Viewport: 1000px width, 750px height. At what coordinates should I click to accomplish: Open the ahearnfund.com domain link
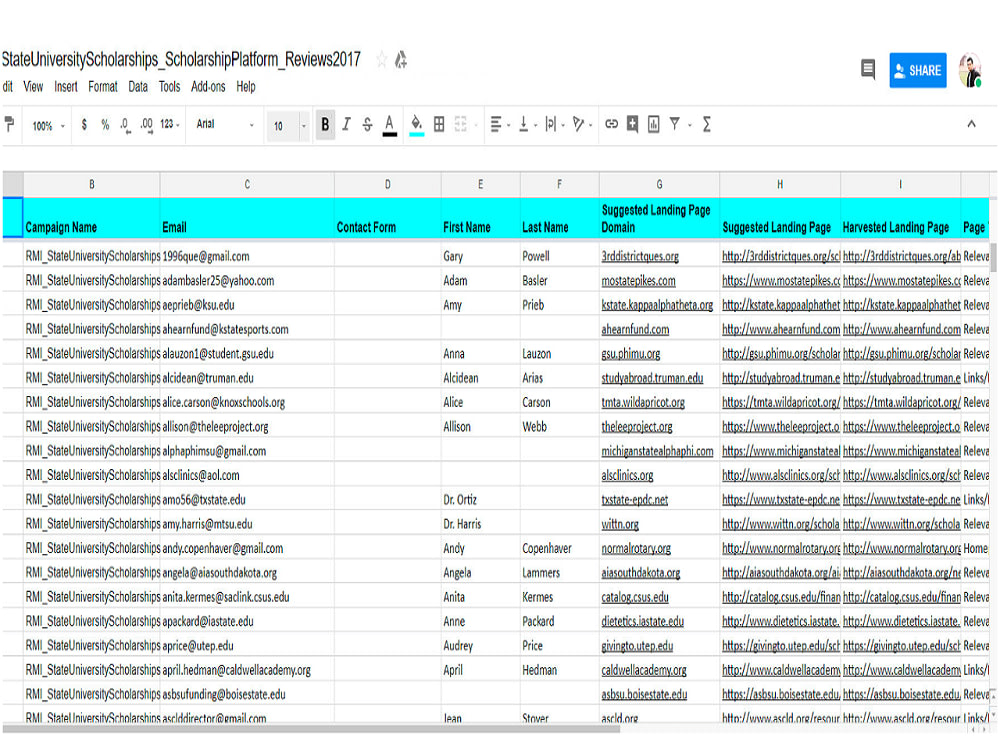pos(635,330)
